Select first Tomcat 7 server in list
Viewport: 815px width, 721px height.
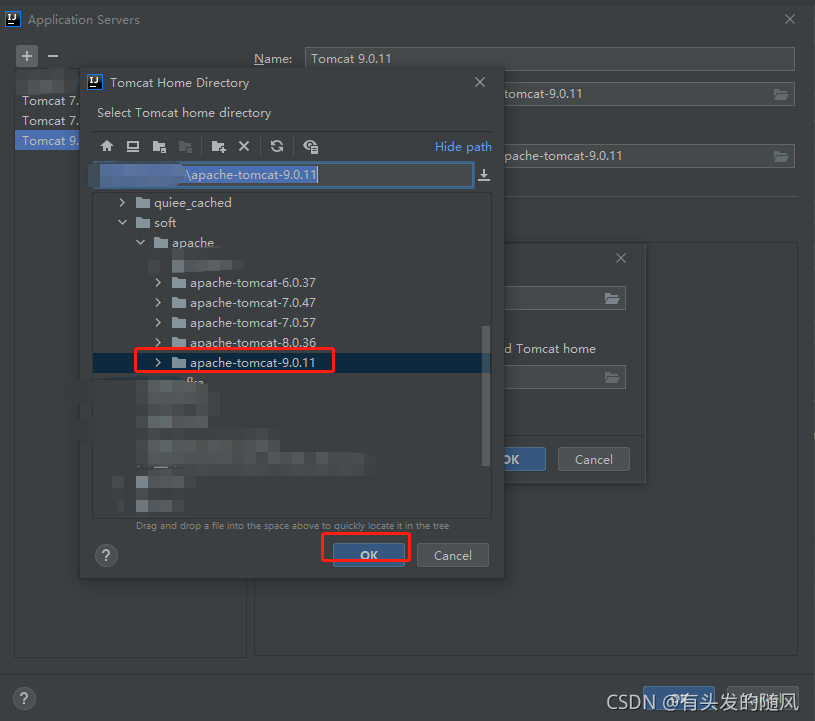[48, 101]
